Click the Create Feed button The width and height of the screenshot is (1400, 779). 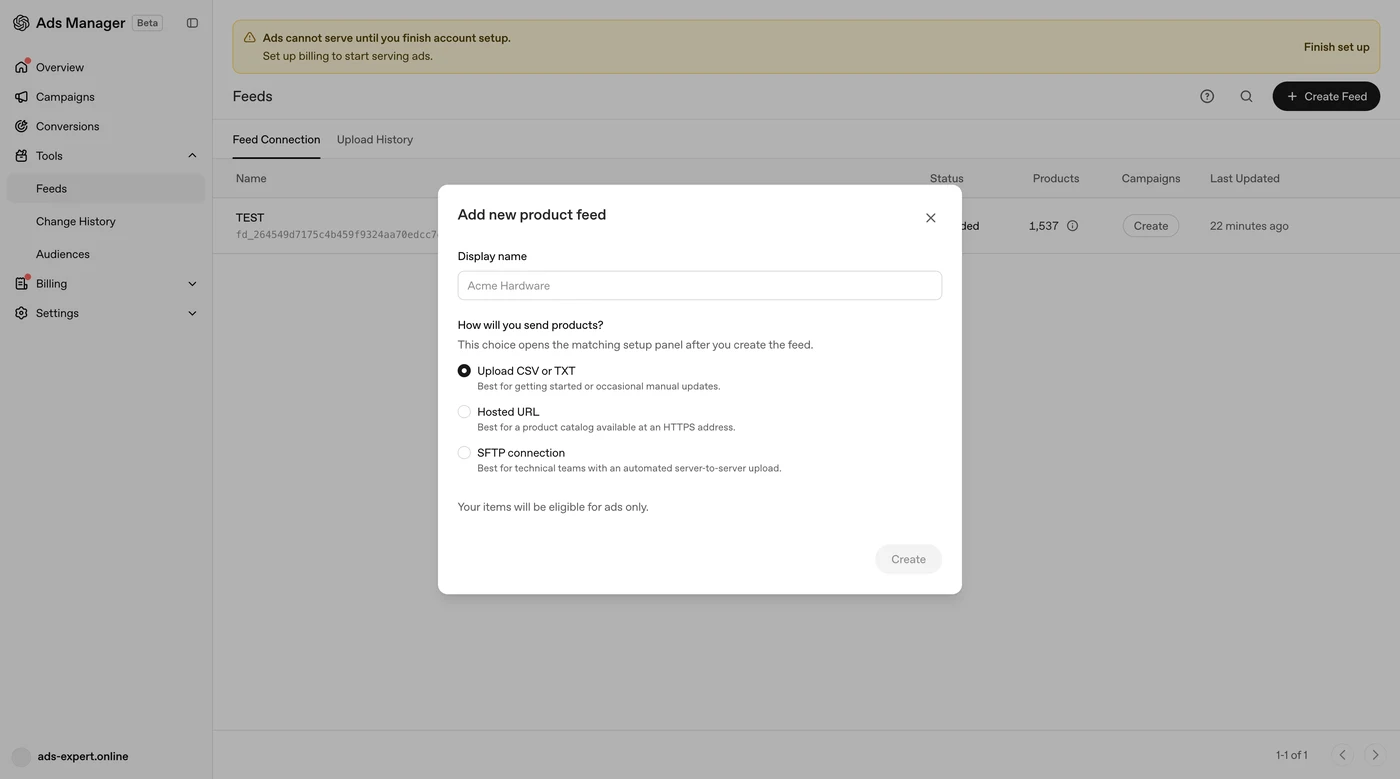[1326, 96]
